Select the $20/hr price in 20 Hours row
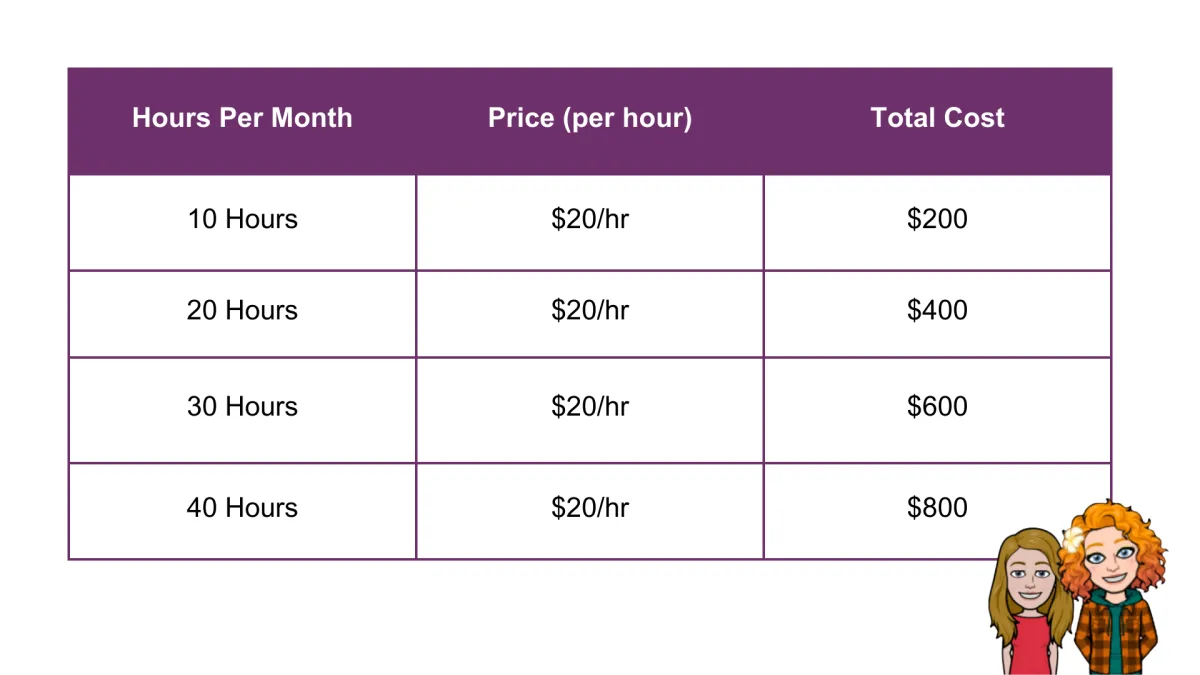 (590, 313)
